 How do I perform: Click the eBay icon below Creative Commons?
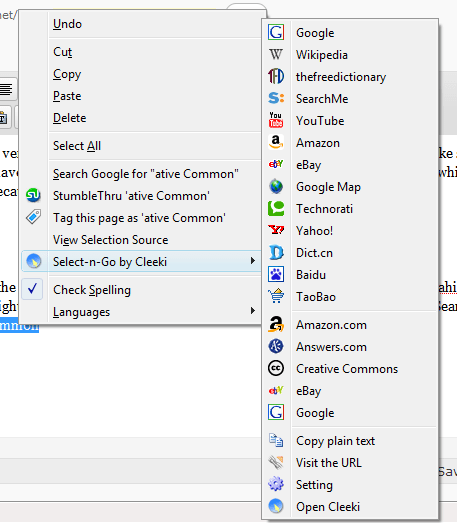coord(276,390)
